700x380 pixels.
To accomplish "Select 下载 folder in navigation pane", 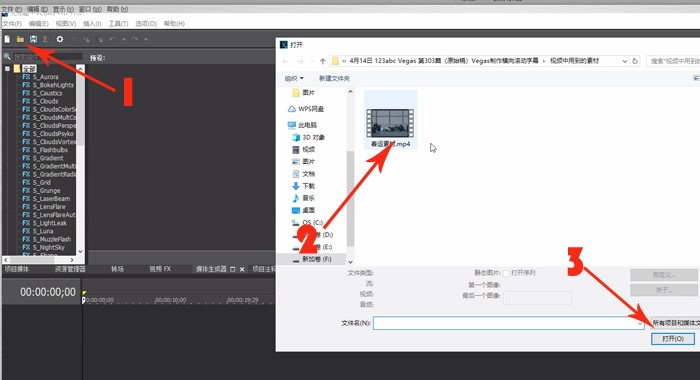I will coord(304,186).
